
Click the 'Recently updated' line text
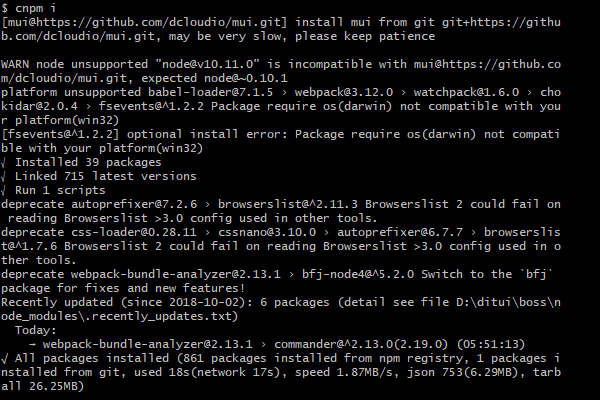[57, 302]
